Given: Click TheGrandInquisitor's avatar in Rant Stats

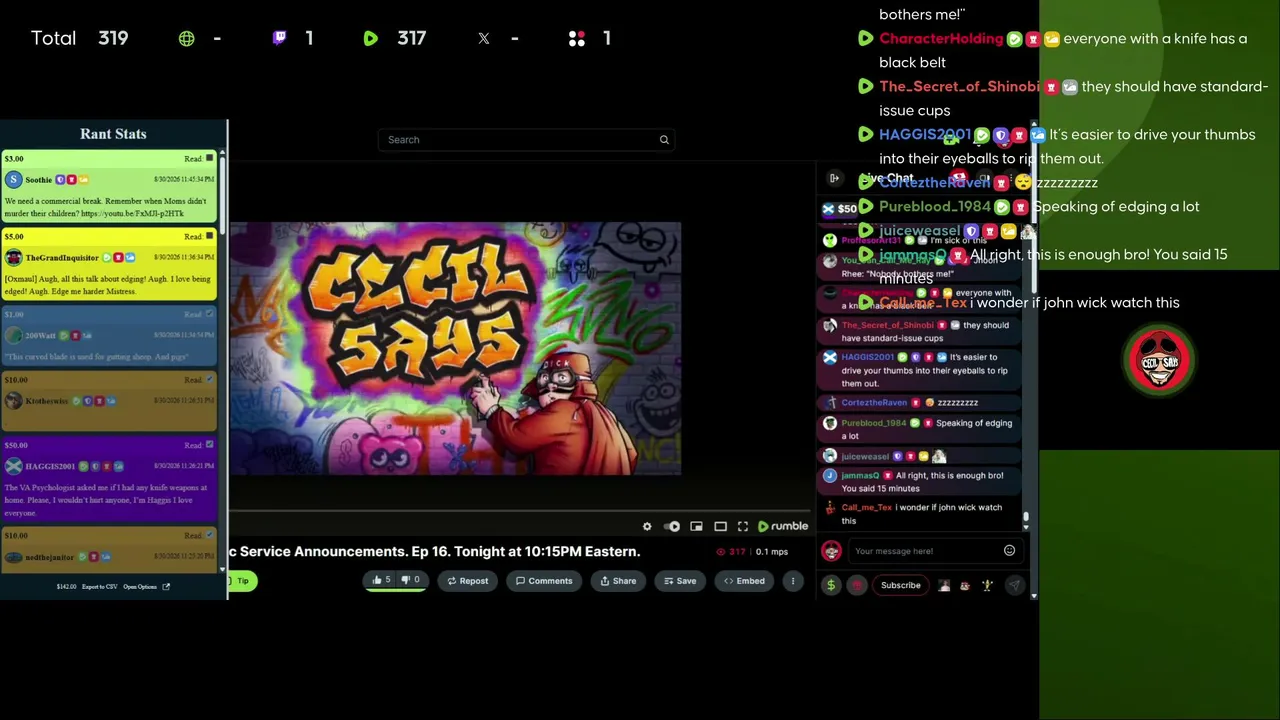Looking at the screenshot, I should coord(13,258).
